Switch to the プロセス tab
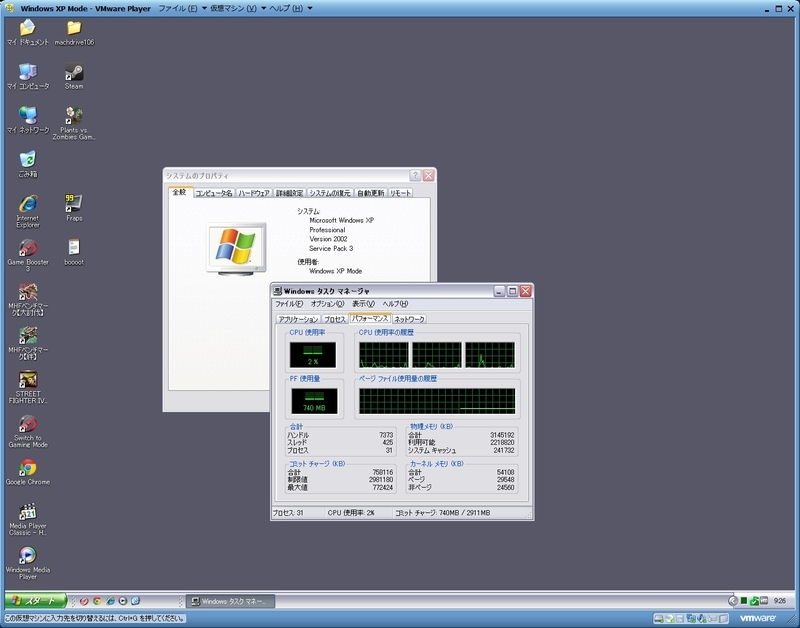The image size is (800, 628). click(335, 319)
